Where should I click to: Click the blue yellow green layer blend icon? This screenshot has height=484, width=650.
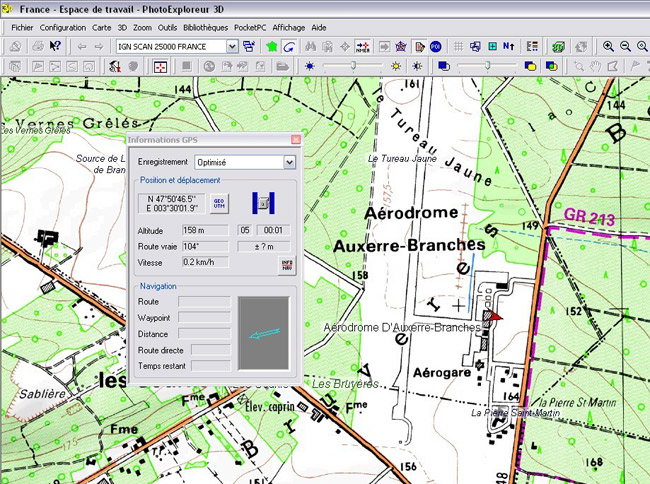pyautogui.click(x=551, y=66)
